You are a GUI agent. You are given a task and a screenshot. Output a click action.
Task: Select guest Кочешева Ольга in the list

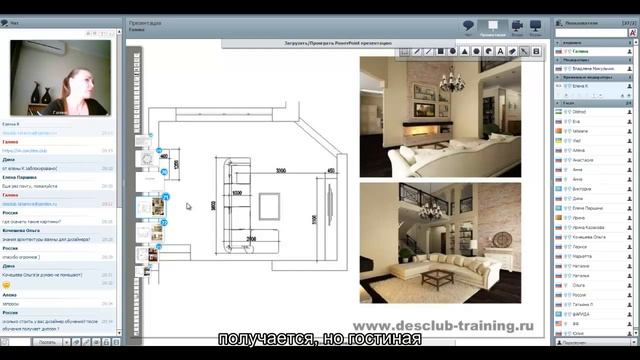click(594, 237)
